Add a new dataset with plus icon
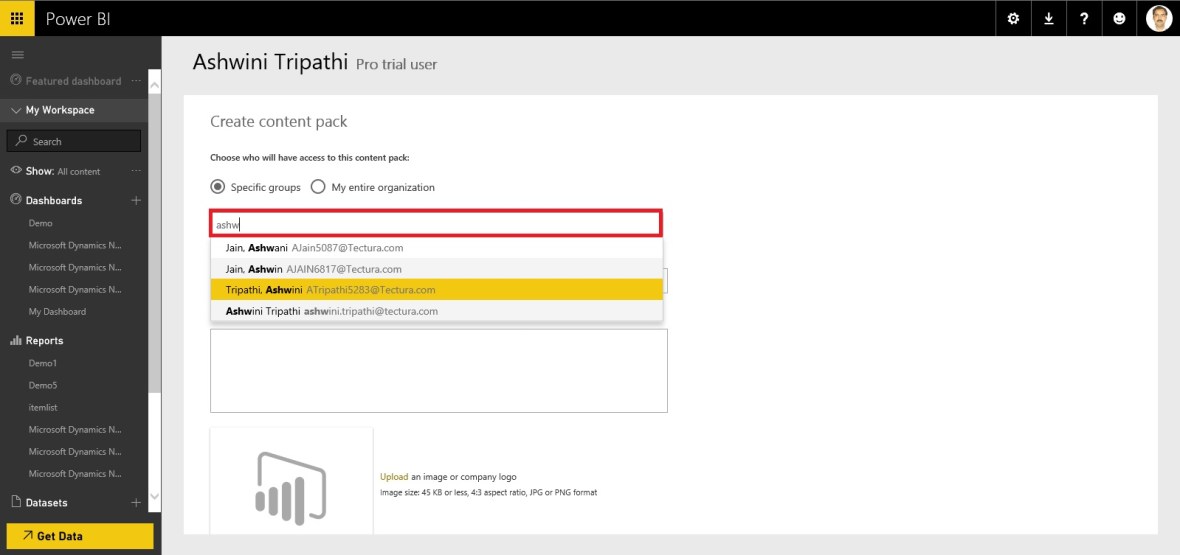Image resolution: width=1180 pixels, height=555 pixels. coord(136,502)
